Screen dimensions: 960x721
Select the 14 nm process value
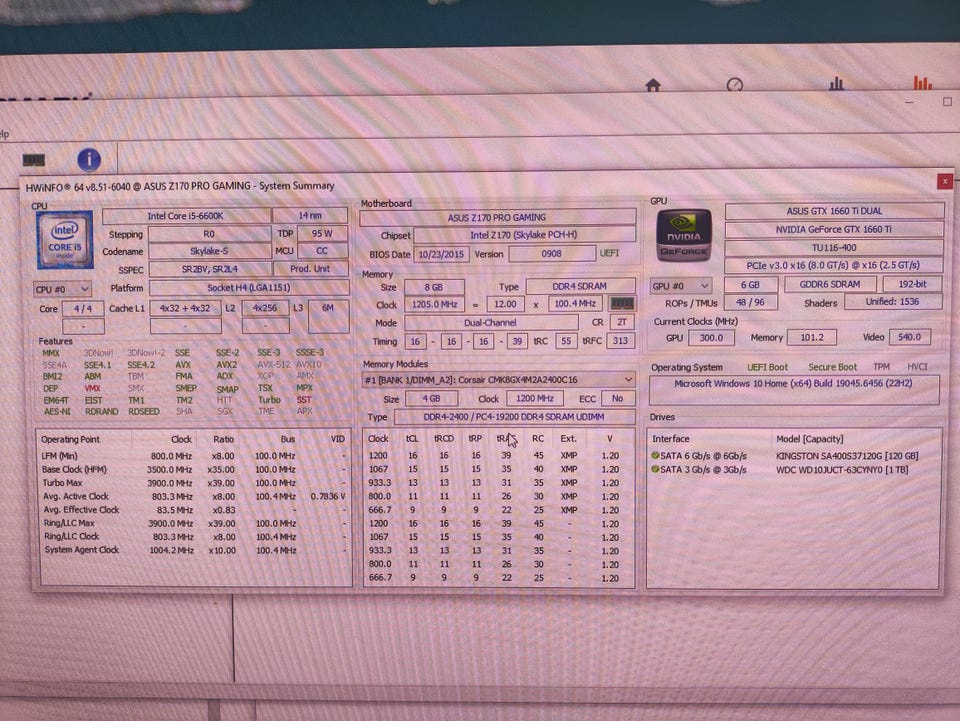click(310, 215)
